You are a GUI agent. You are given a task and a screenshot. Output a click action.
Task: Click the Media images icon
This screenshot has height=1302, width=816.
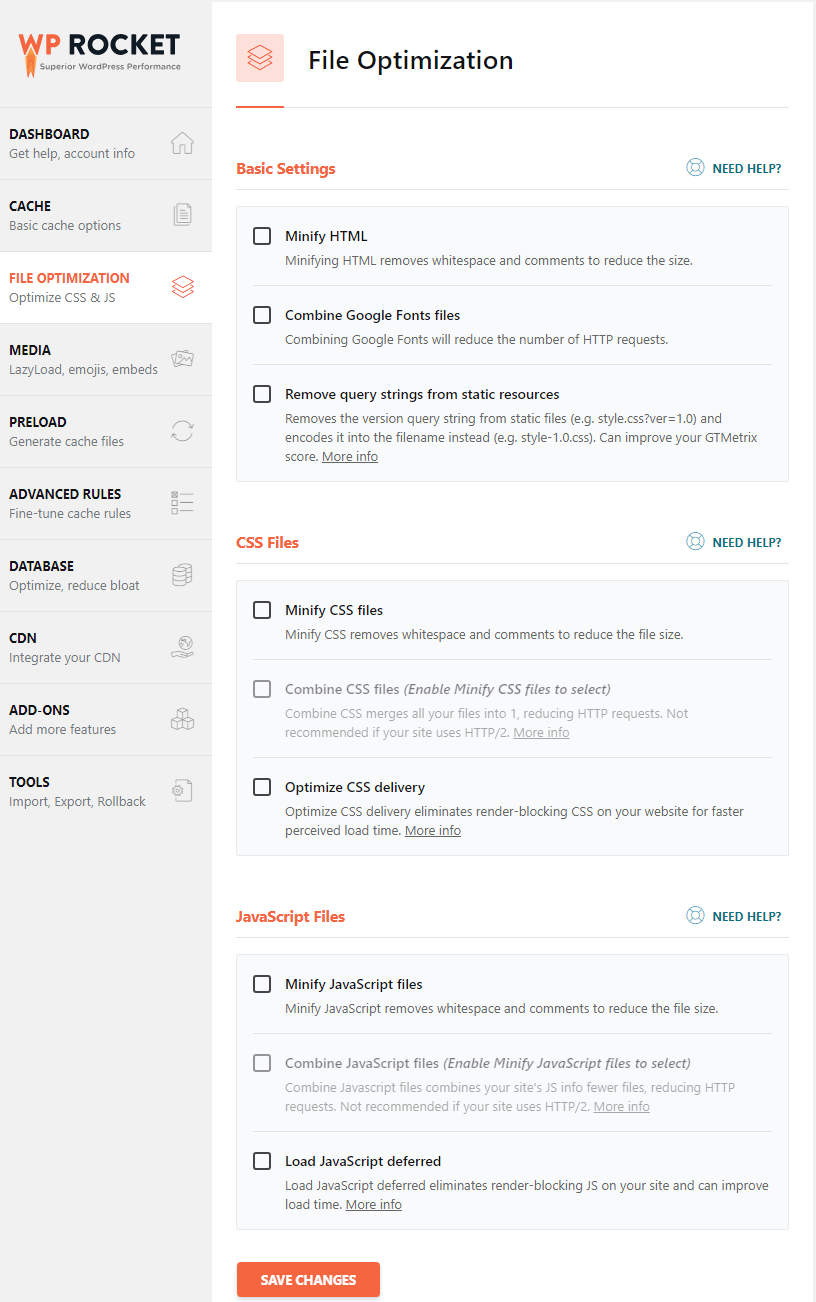pos(182,359)
